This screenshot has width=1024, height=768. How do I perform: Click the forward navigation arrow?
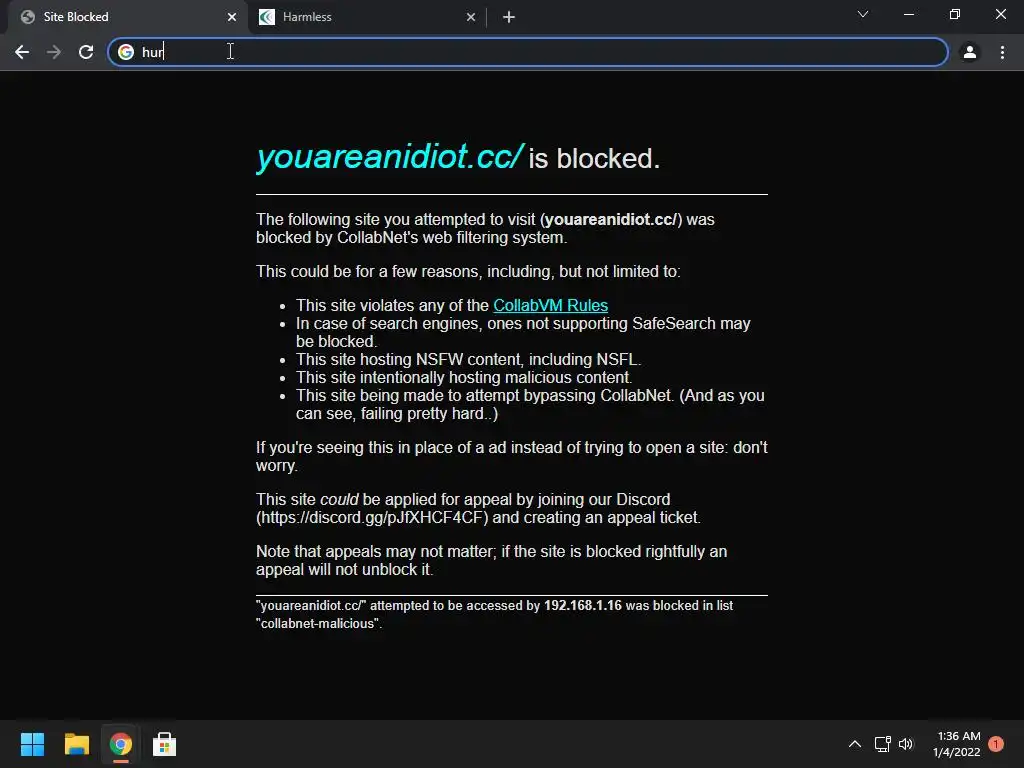54,52
